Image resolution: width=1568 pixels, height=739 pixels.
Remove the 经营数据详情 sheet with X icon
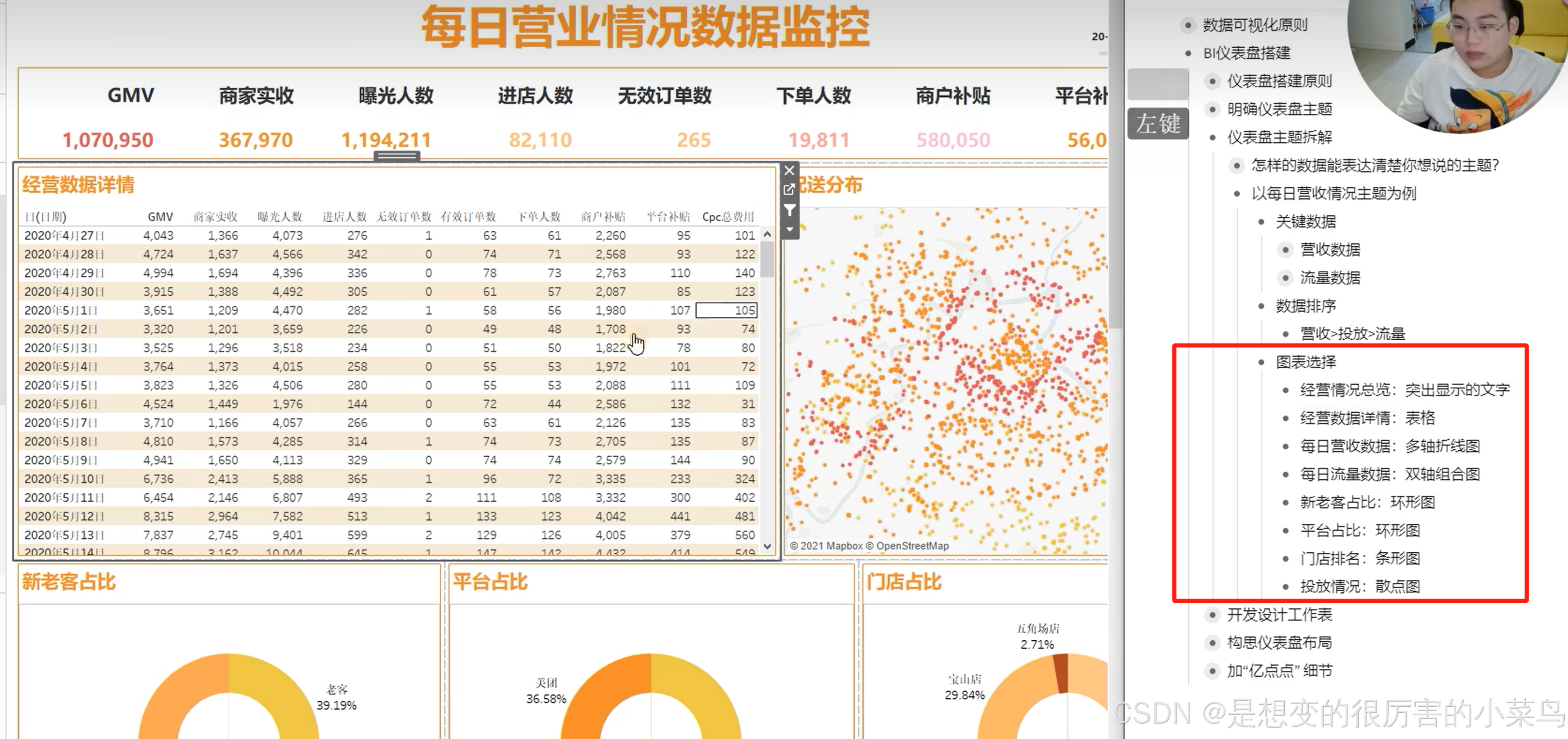(x=789, y=171)
